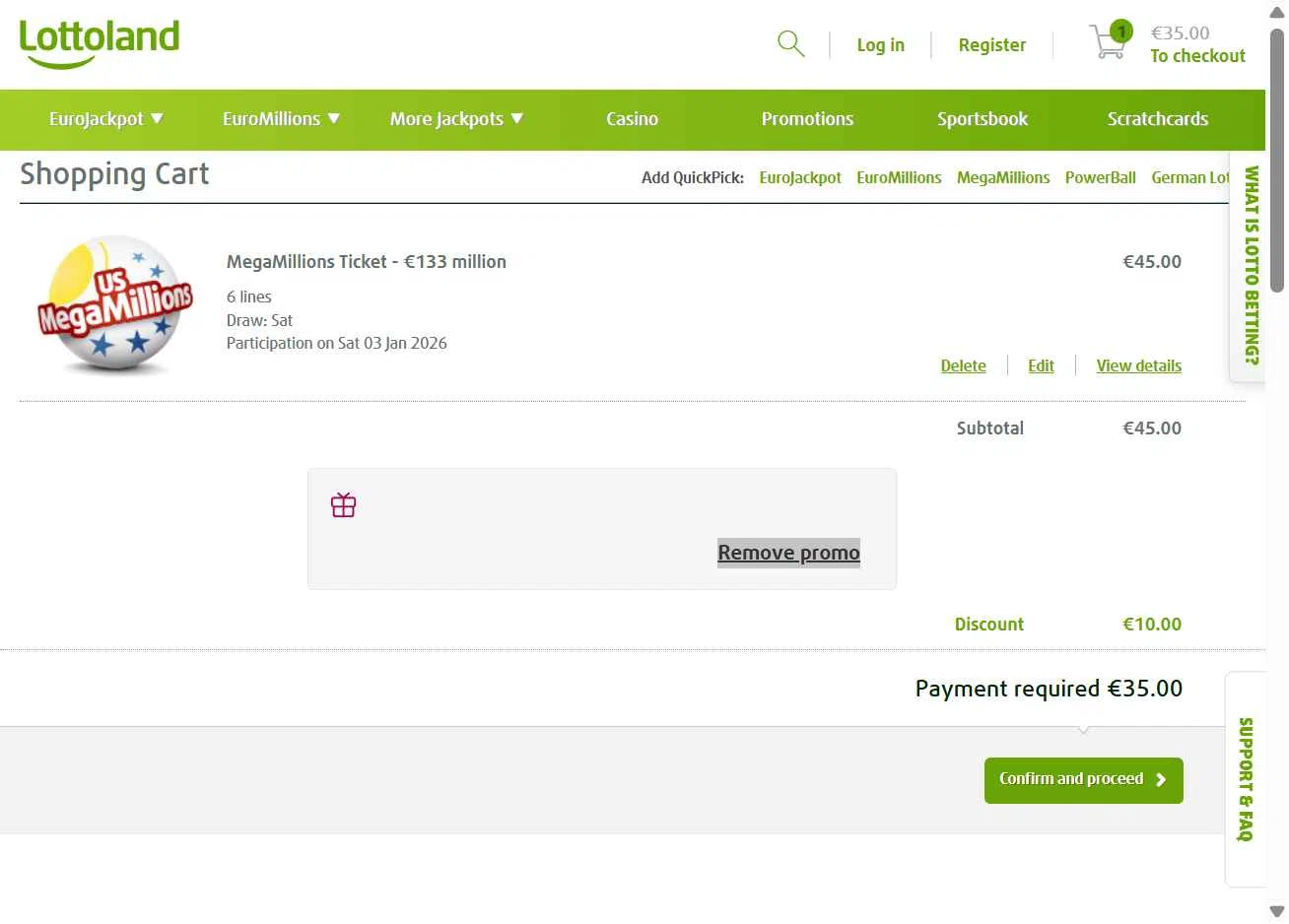Add a German Lotto QuickPick
The image size is (1289, 924).
(x=1190, y=178)
